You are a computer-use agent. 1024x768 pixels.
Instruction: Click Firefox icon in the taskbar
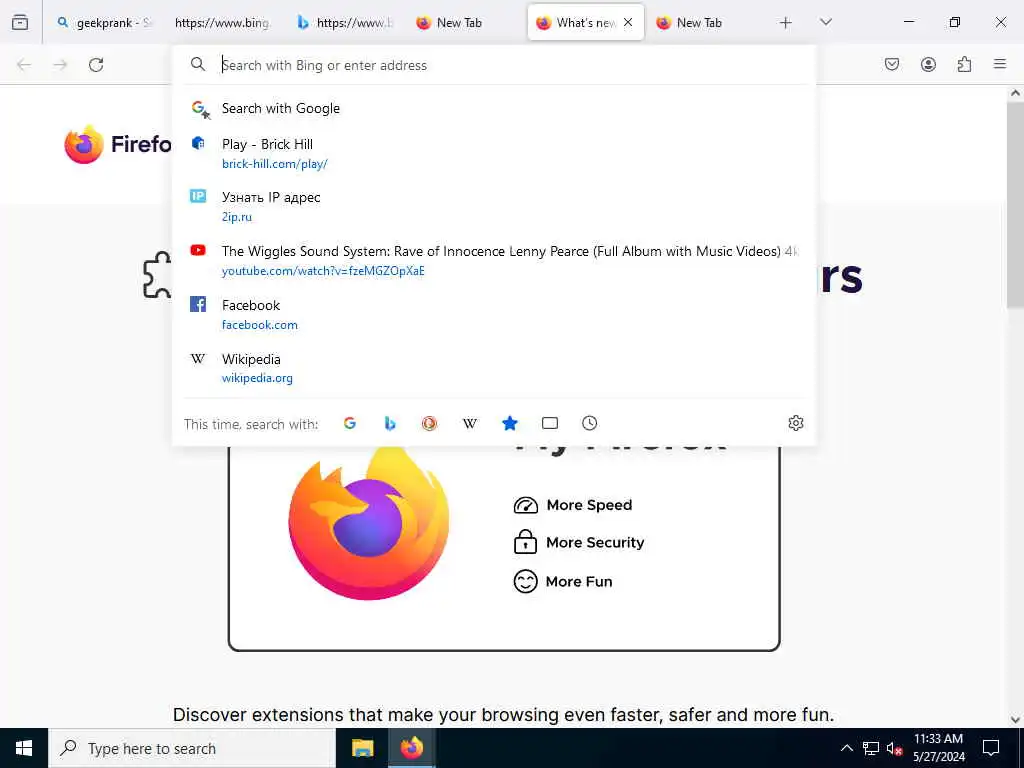pos(411,748)
